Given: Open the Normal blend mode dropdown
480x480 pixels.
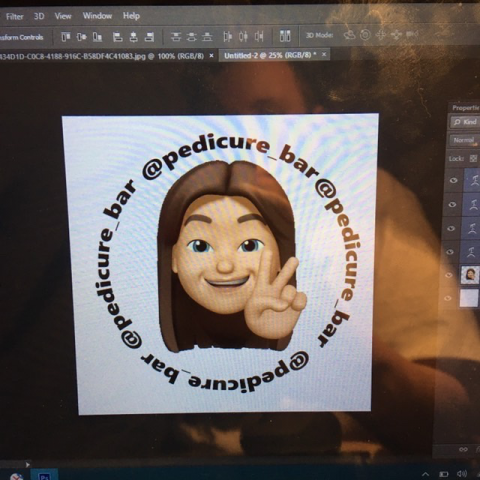Looking at the screenshot, I should click(464, 140).
